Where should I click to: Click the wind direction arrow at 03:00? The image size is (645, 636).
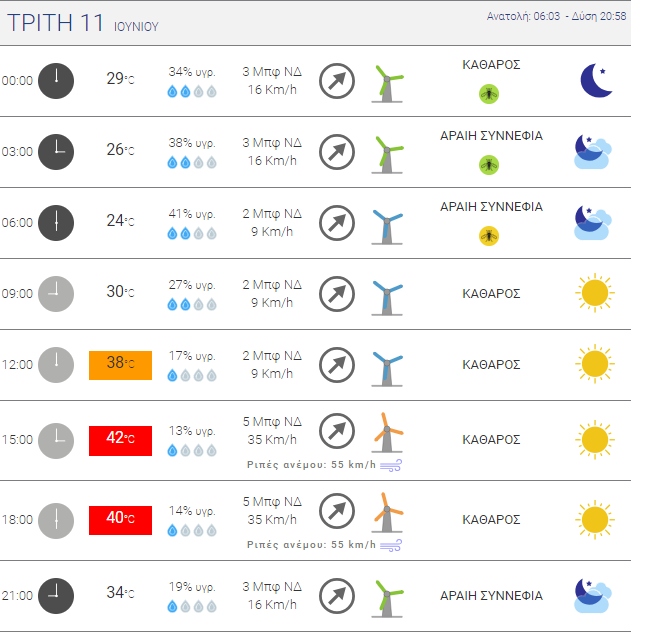coord(337,152)
